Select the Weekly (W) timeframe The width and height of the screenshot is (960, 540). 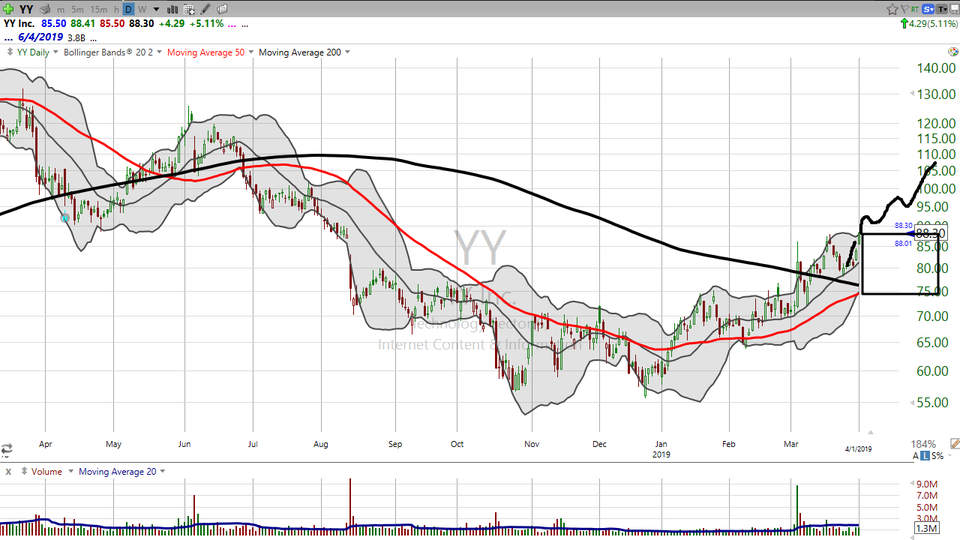coord(142,10)
